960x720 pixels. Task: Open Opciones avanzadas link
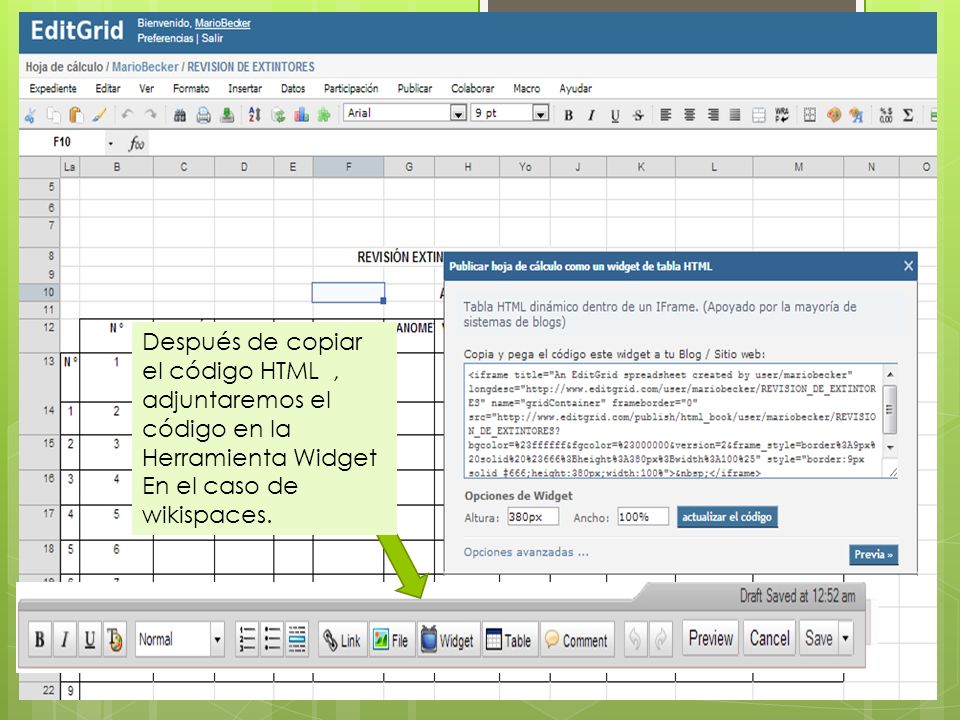tap(526, 552)
